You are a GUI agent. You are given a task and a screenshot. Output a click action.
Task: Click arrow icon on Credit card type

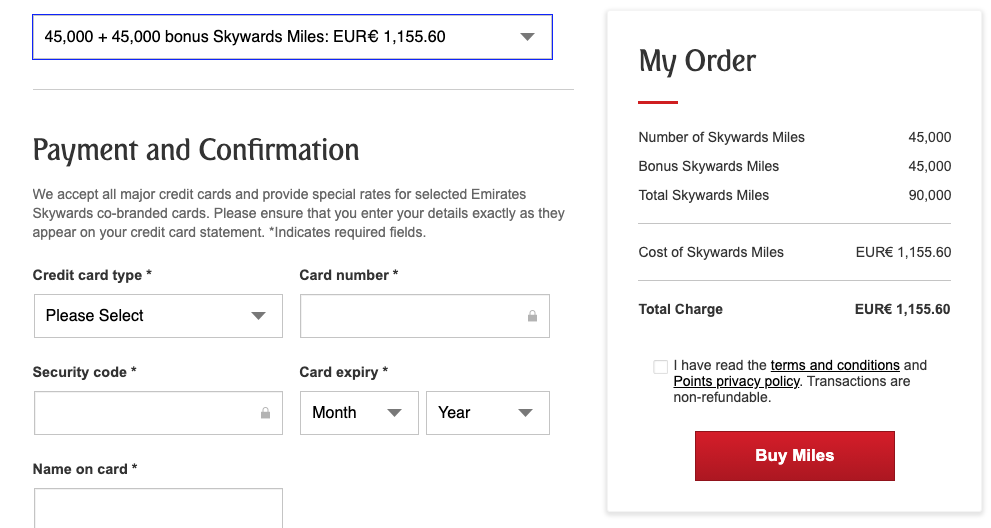[258, 316]
